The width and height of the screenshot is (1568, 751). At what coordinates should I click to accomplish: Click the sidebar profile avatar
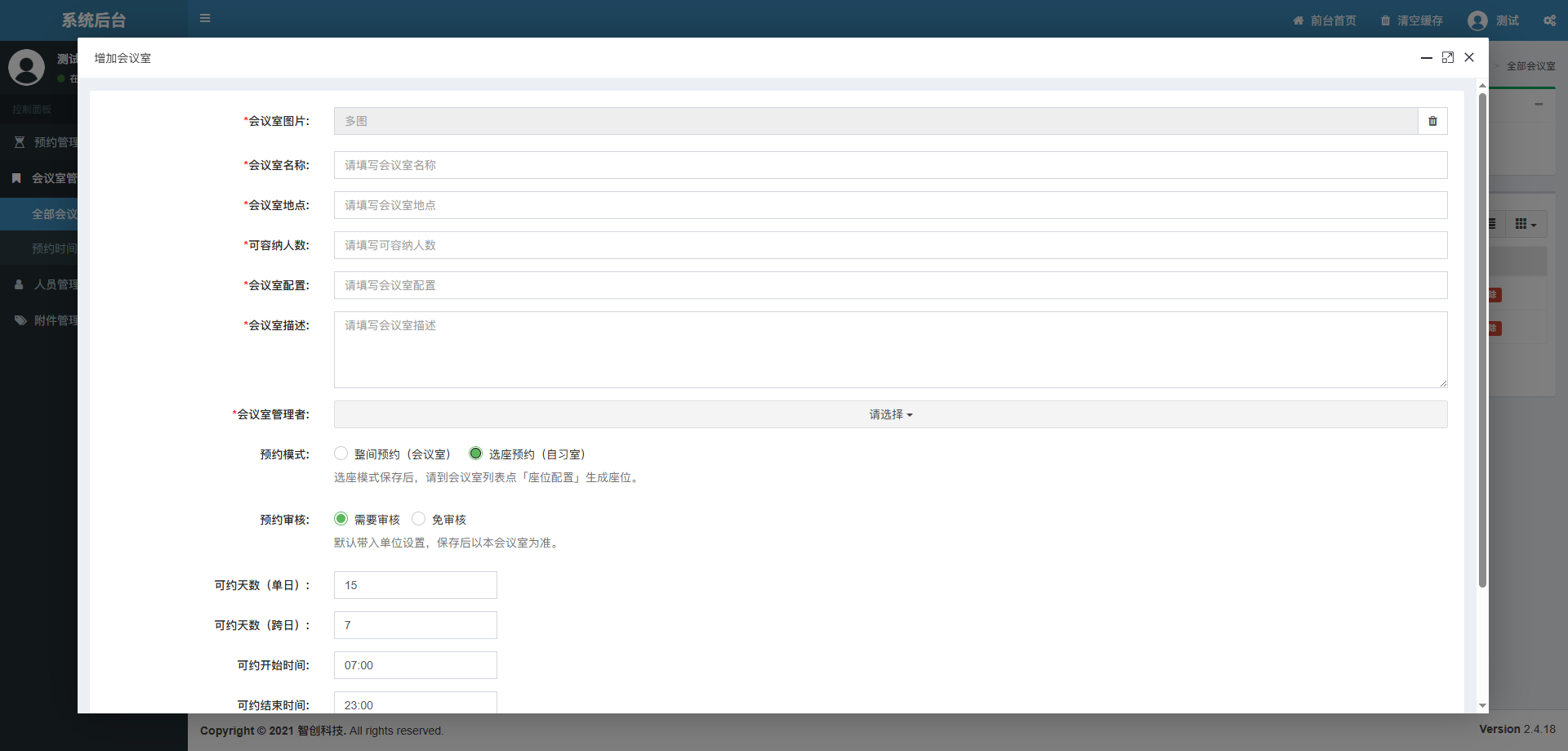point(26,67)
